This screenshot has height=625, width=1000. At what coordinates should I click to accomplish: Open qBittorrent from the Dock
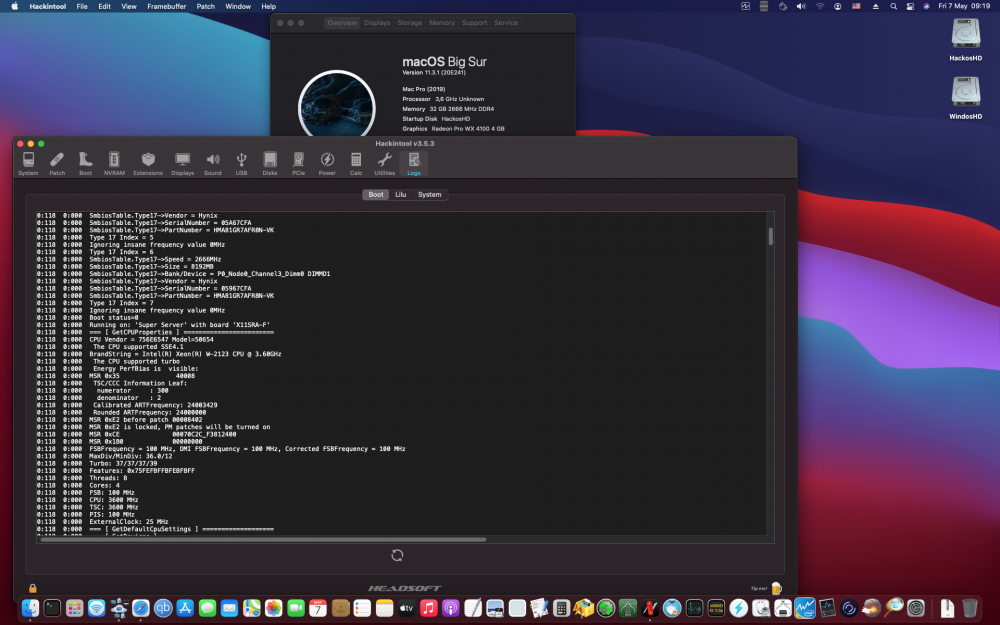(x=163, y=608)
